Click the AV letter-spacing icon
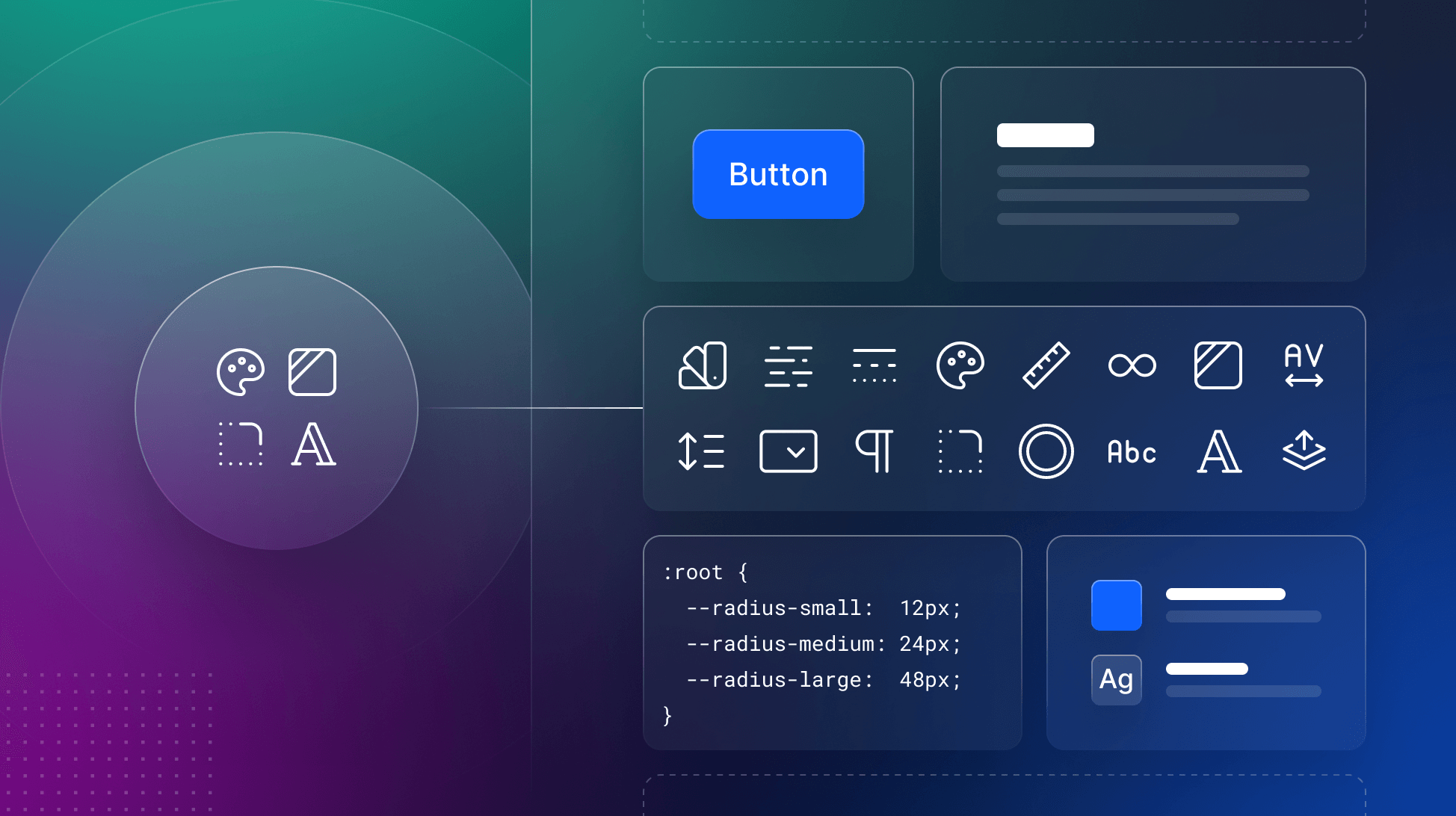The width and height of the screenshot is (1456, 816). (x=1304, y=365)
